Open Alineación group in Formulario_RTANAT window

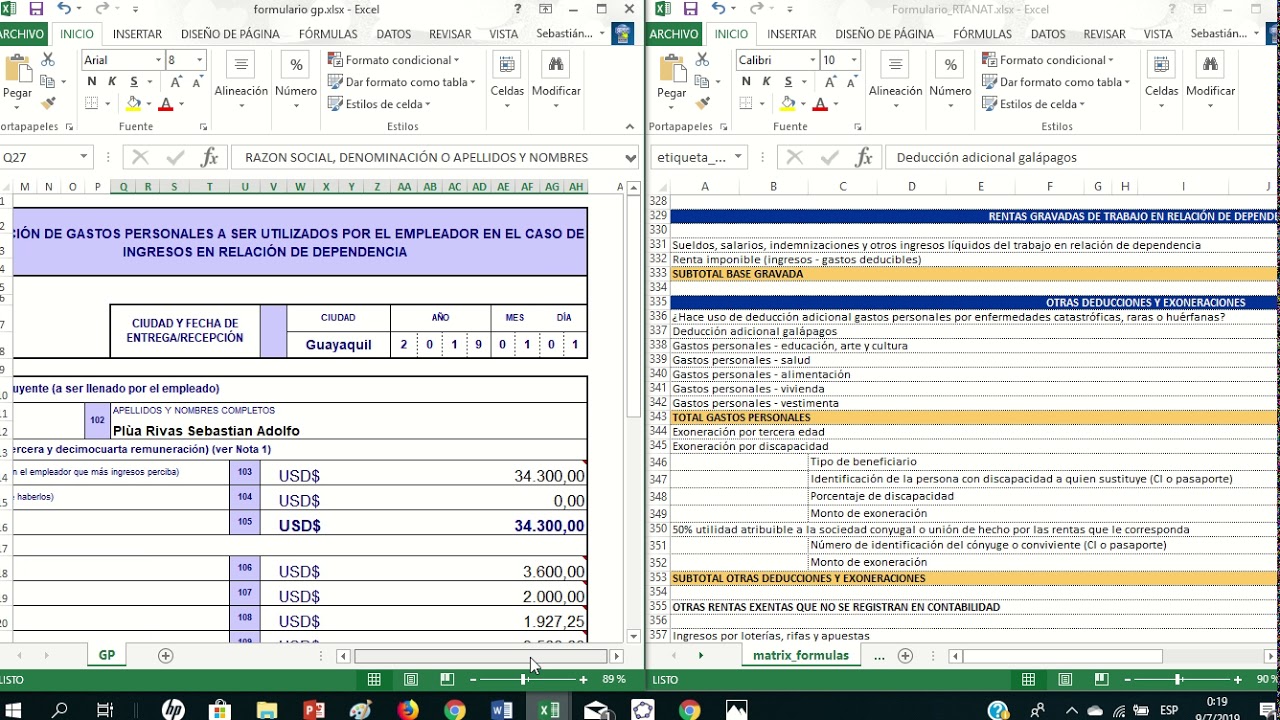(896, 76)
